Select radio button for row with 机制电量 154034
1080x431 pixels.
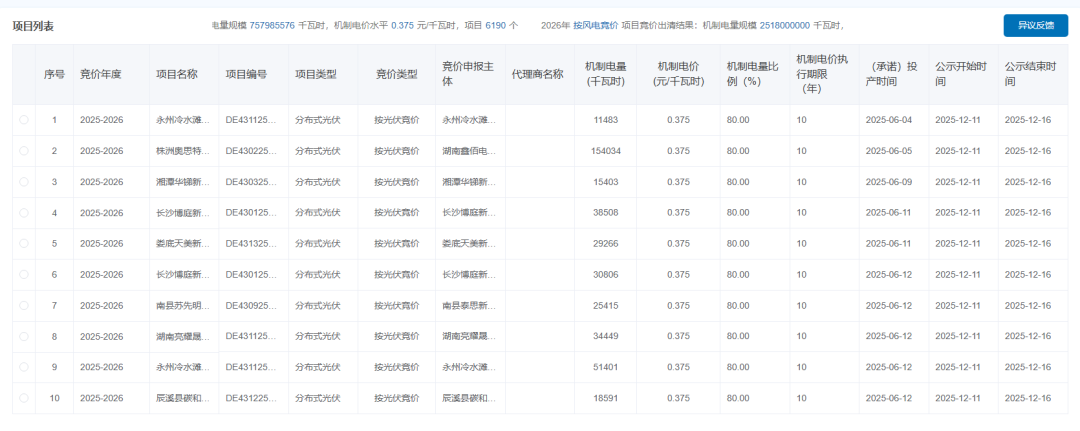point(24,151)
